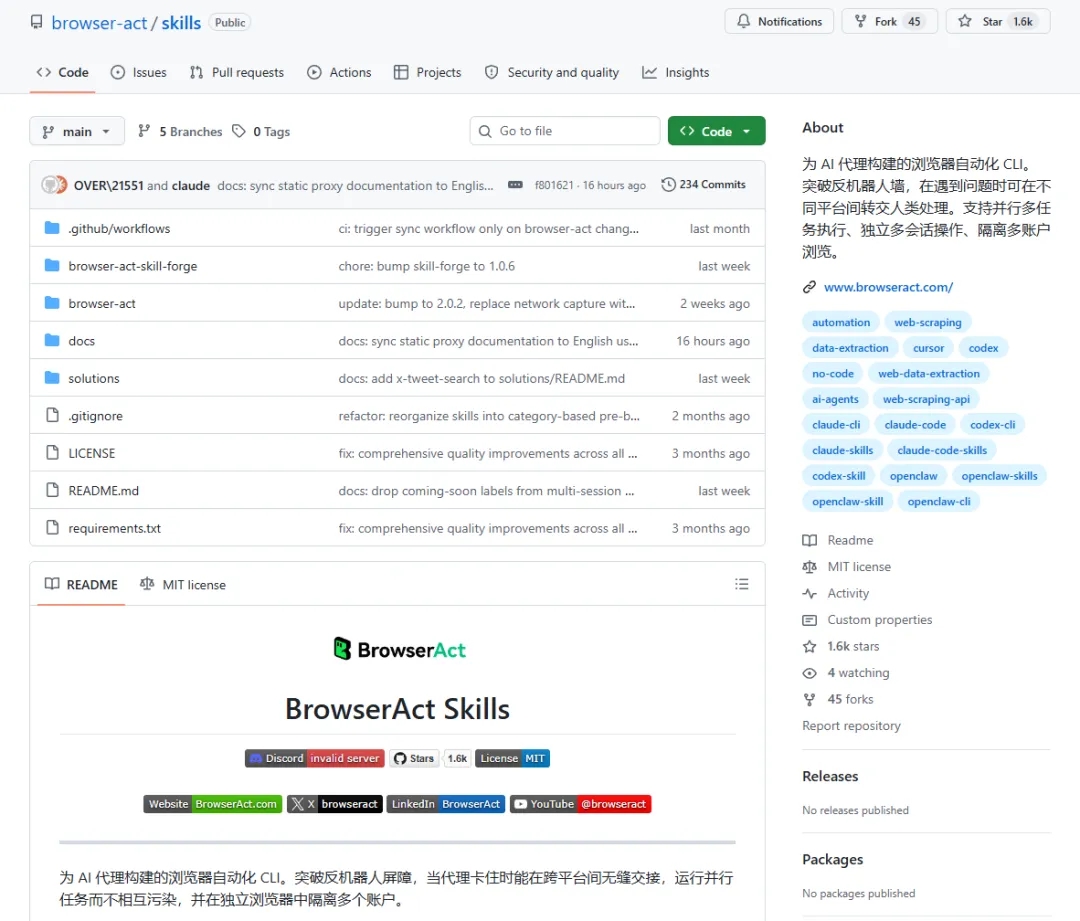Image resolution: width=1080 pixels, height=921 pixels.
Task: View the 234 Commits history
Action: coord(703,185)
